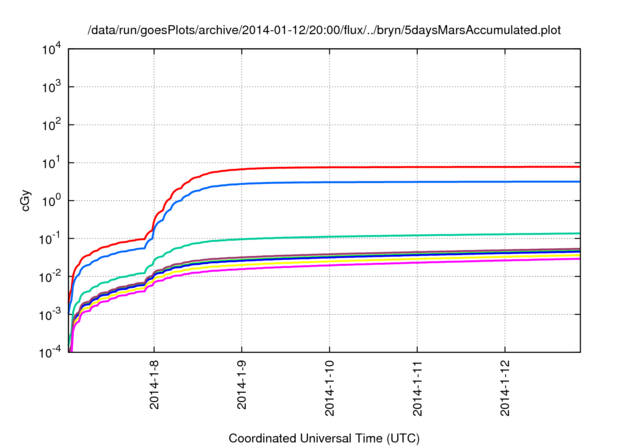Click the 10^4 y-axis tick label
640x448 pixels.
52,49
